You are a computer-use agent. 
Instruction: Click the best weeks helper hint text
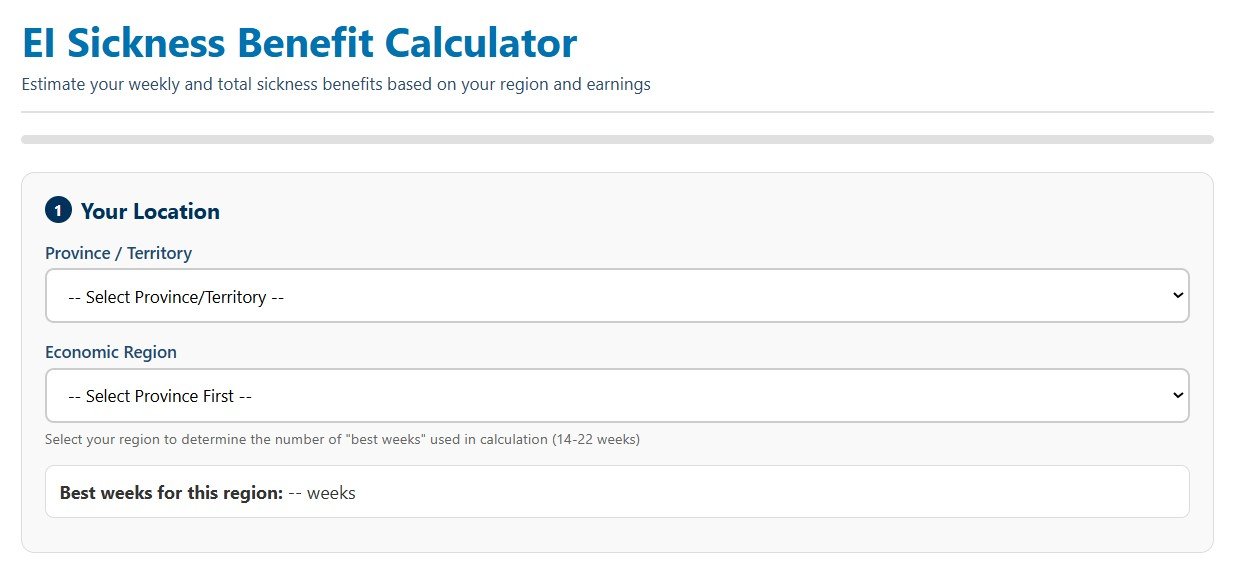point(342,439)
